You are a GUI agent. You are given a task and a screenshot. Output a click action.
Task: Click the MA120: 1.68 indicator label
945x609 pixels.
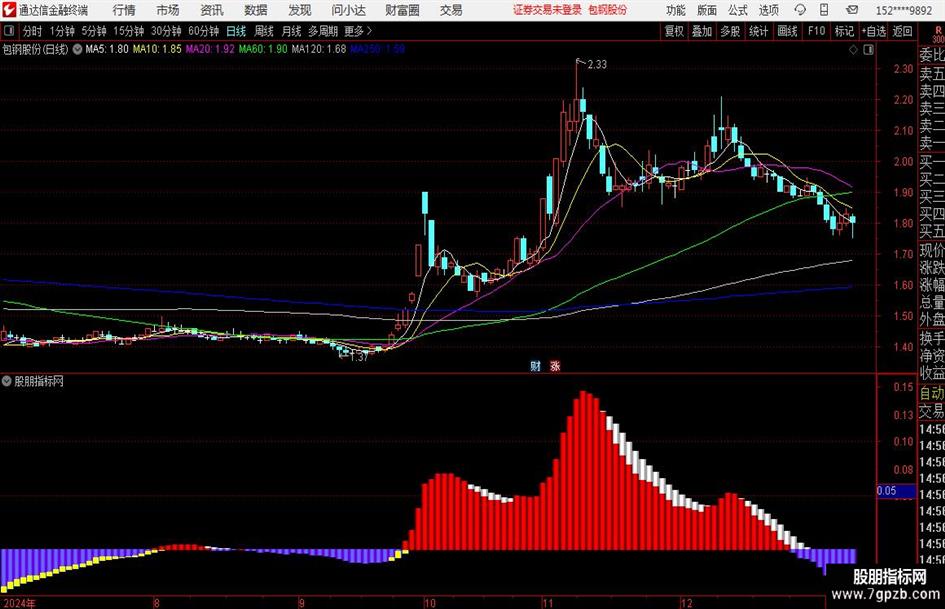[319, 49]
